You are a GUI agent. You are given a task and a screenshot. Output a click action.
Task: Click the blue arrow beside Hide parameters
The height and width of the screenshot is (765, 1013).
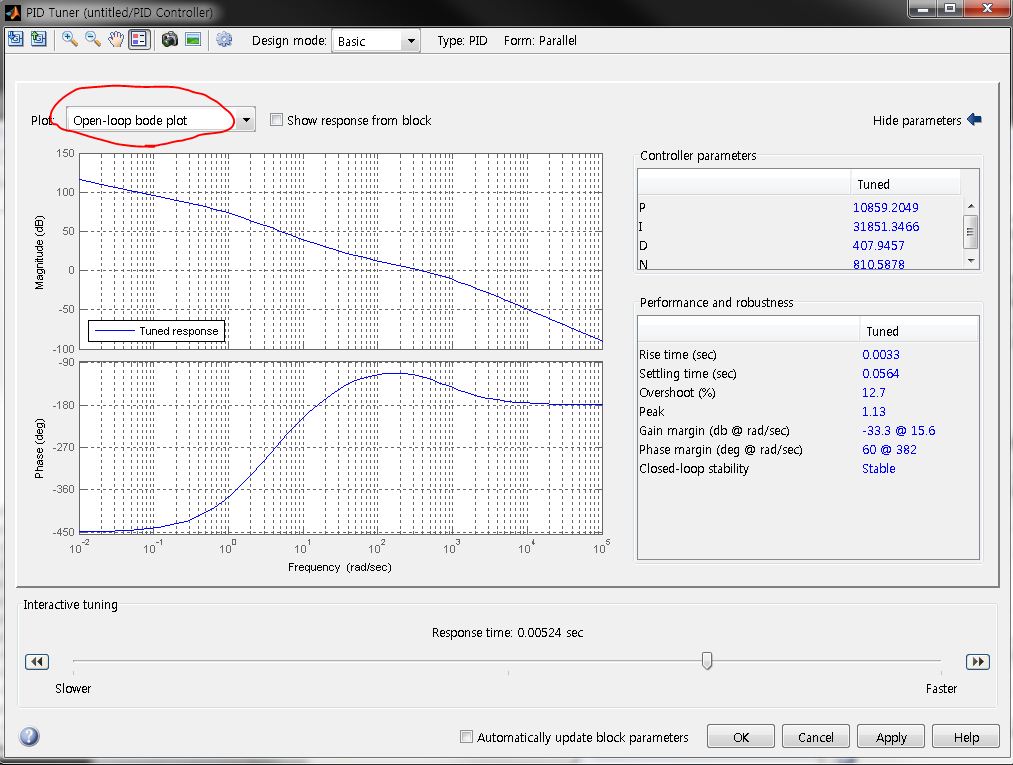coord(974,120)
